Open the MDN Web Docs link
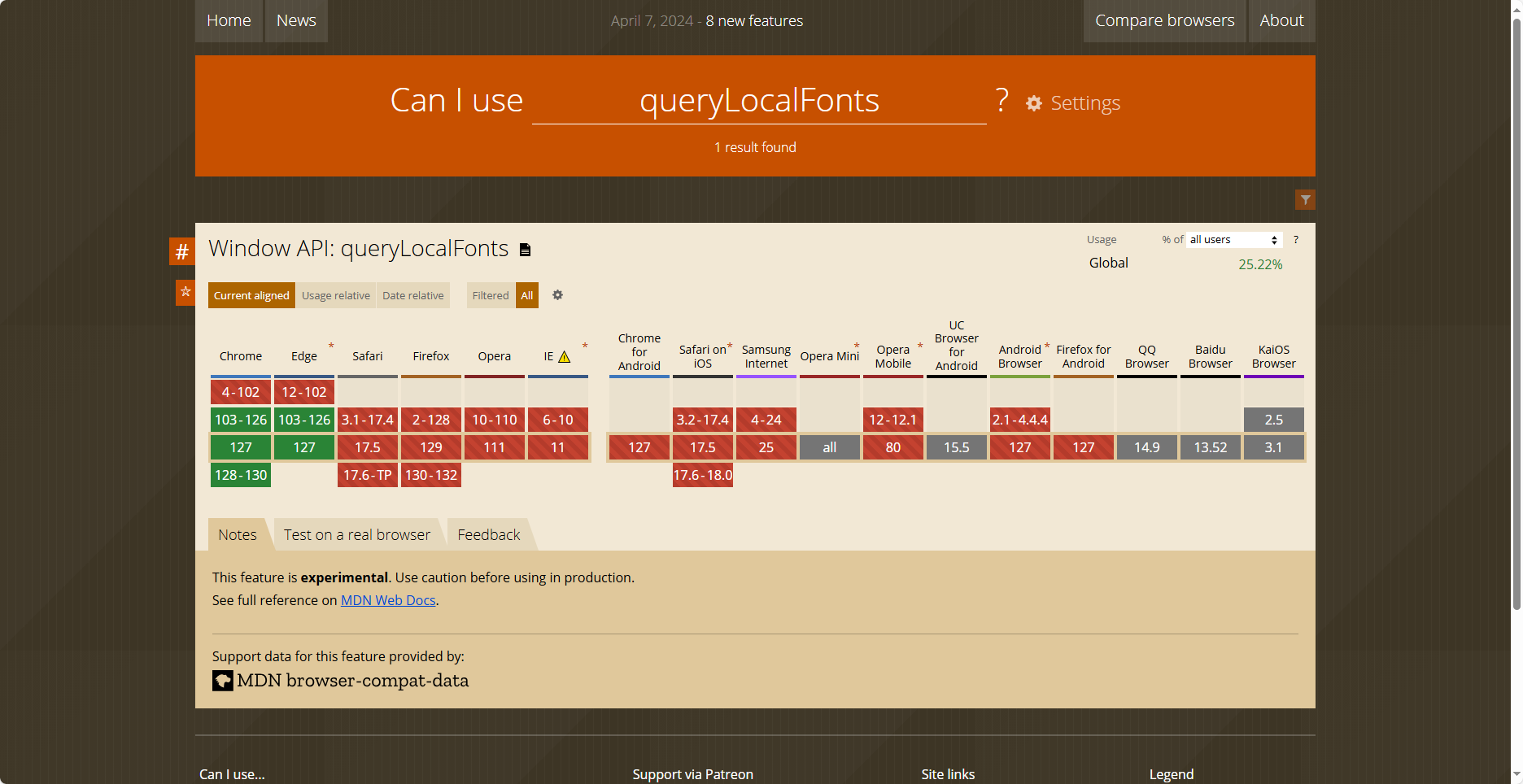Screen dimensions: 1523x784 point(388,600)
